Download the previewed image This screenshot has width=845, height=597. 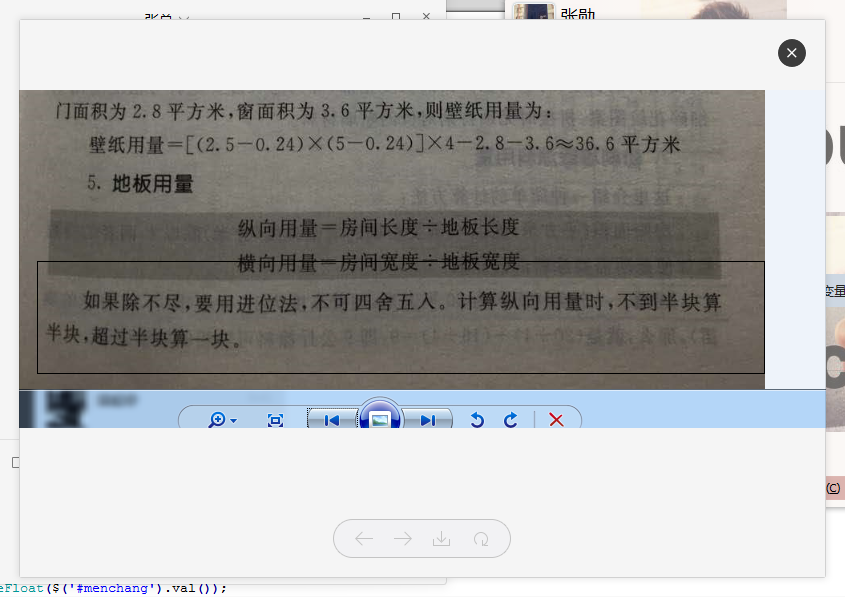(441, 538)
